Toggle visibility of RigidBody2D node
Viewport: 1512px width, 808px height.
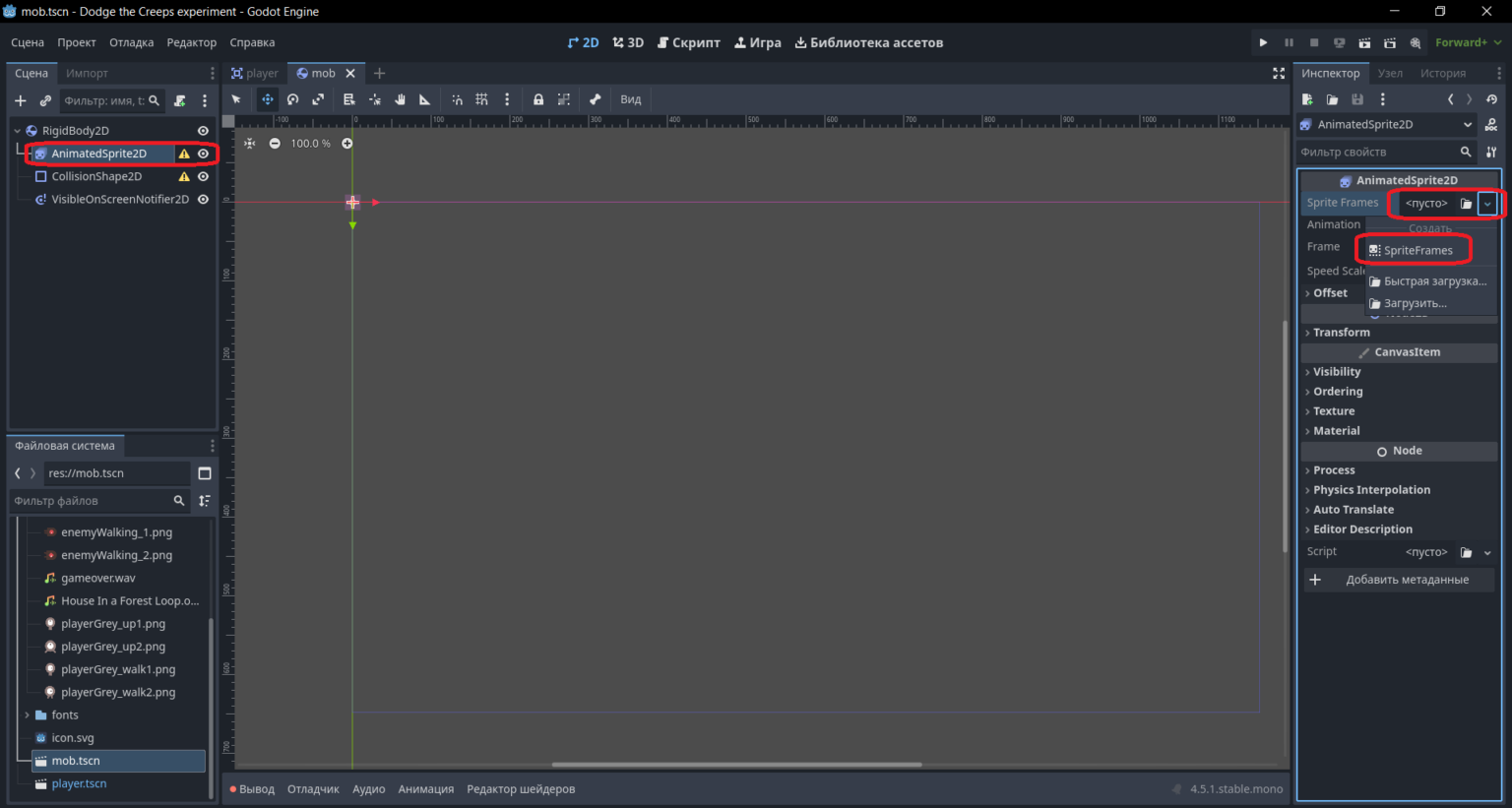click(x=203, y=131)
